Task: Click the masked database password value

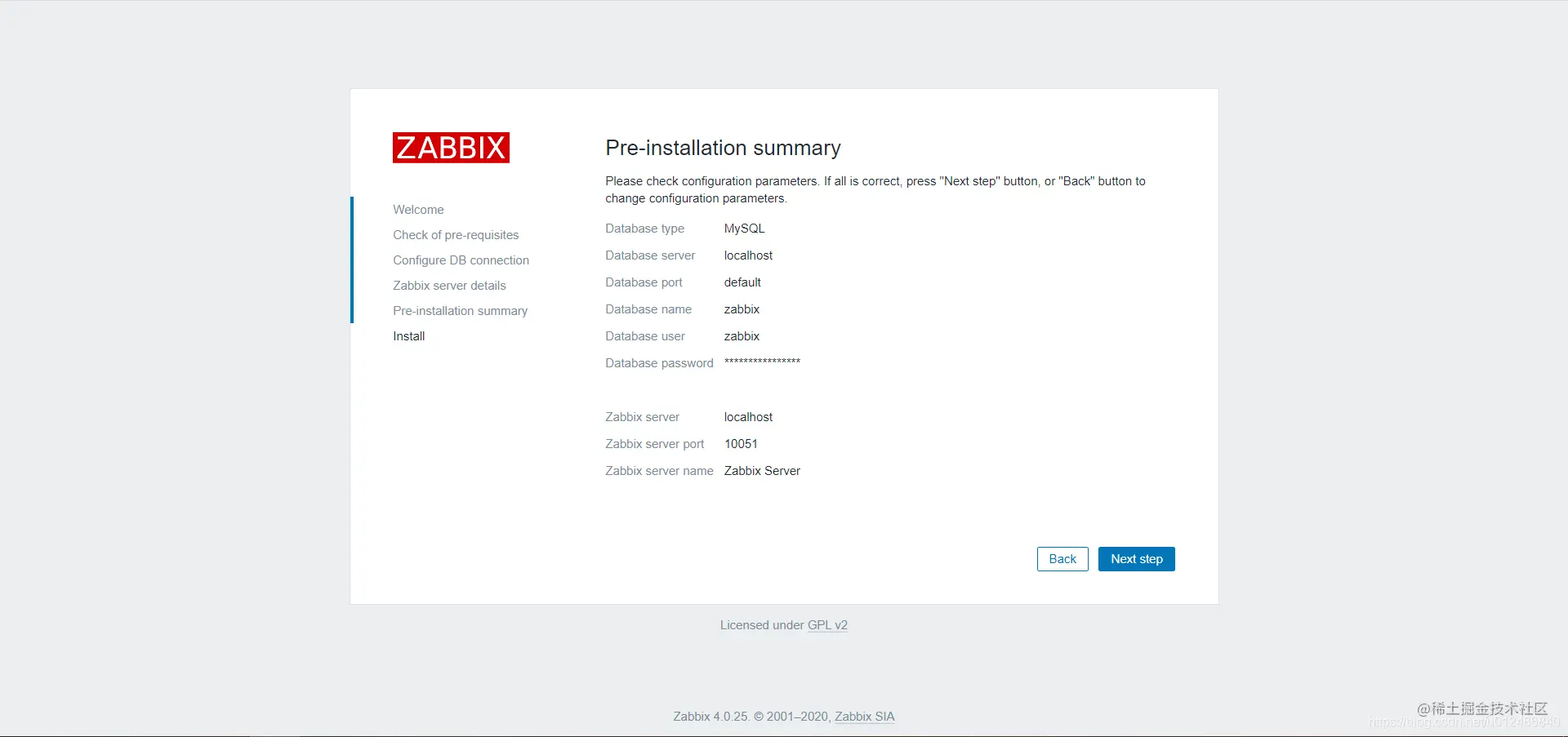Action: point(762,362)
